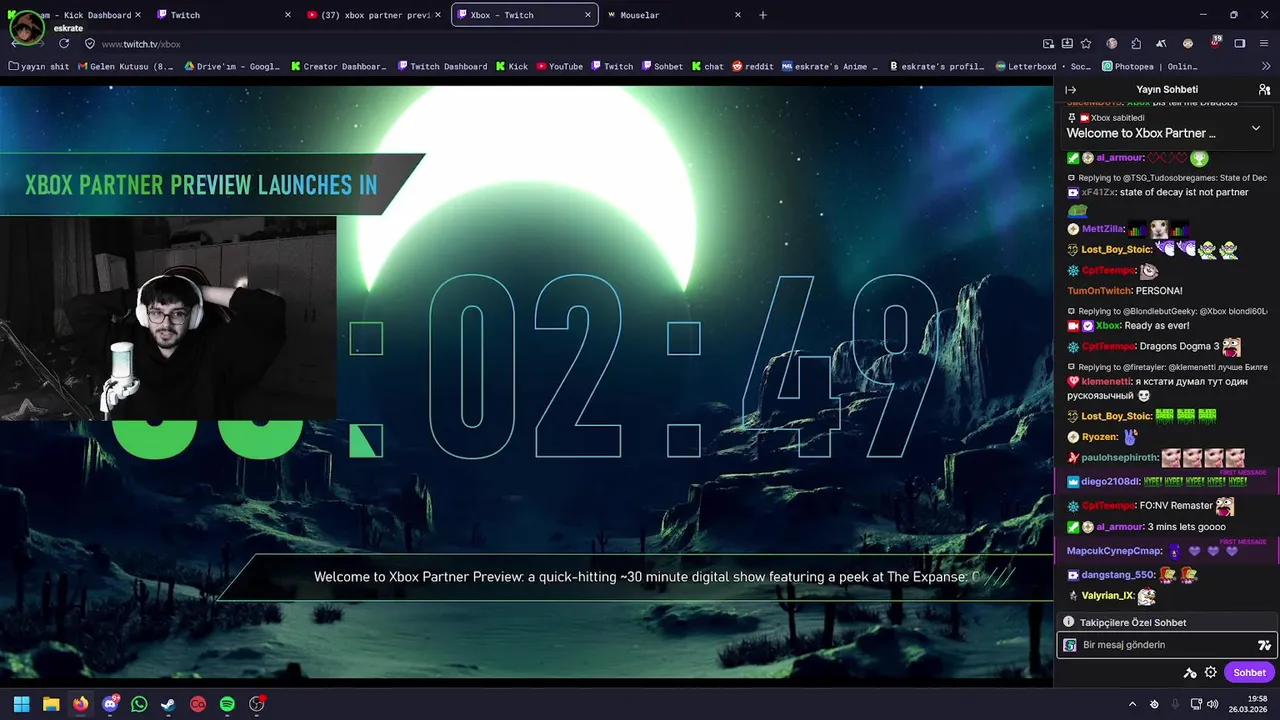1280x720 pixels.
Task: Click the purple Sohbet send button
Action: [x=1249, y=673]
